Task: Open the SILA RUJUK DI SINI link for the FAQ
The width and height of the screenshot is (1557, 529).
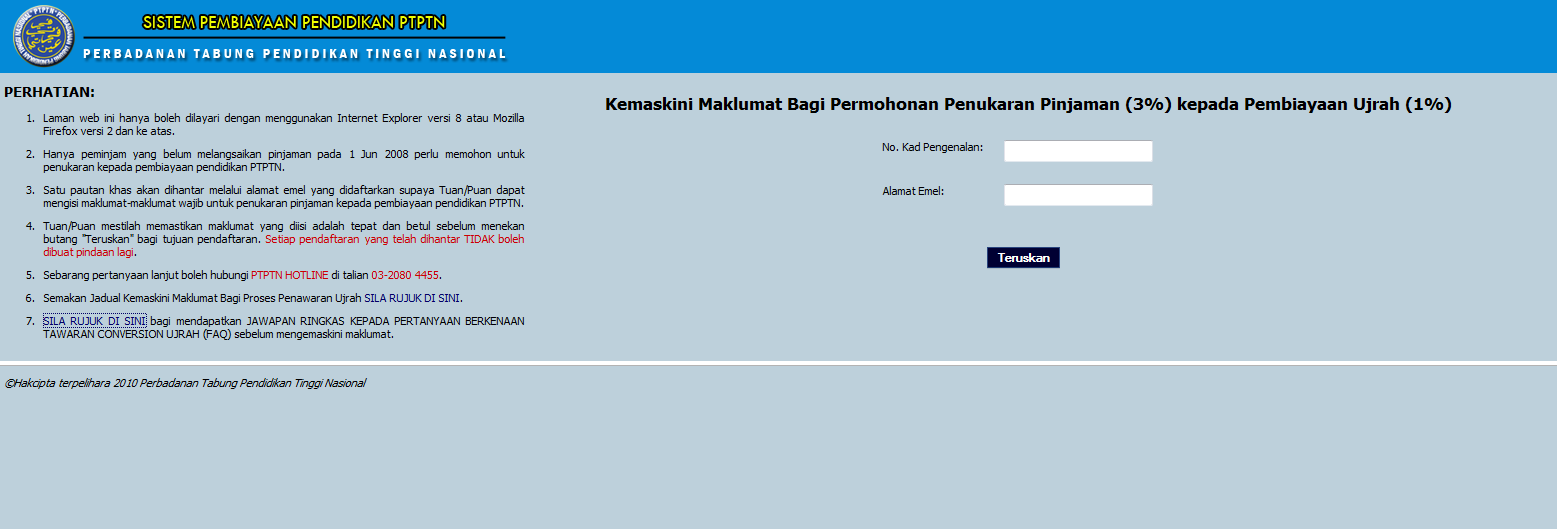Action: (x=95, y=321)
